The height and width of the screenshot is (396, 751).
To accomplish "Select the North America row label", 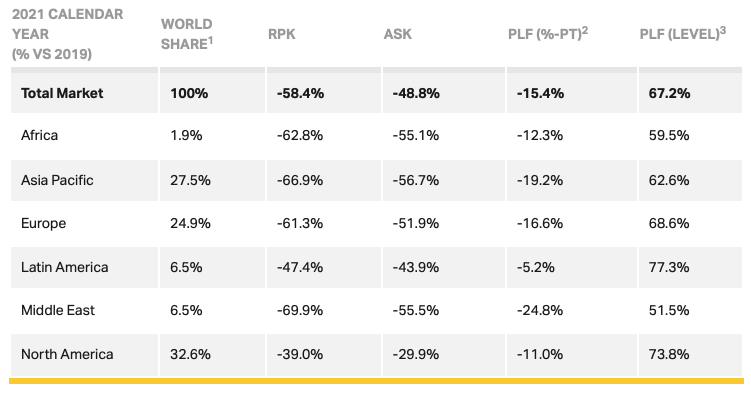I will (x=67, y=354).
